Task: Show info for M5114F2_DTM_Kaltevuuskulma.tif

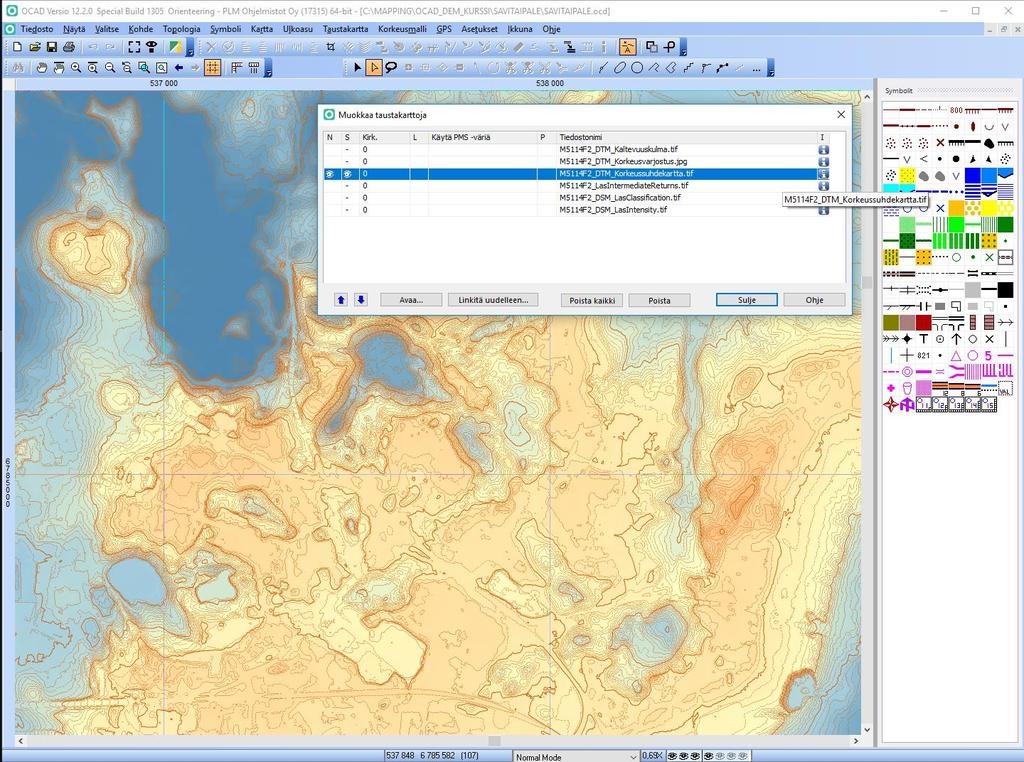Action: tap(824, 150)
